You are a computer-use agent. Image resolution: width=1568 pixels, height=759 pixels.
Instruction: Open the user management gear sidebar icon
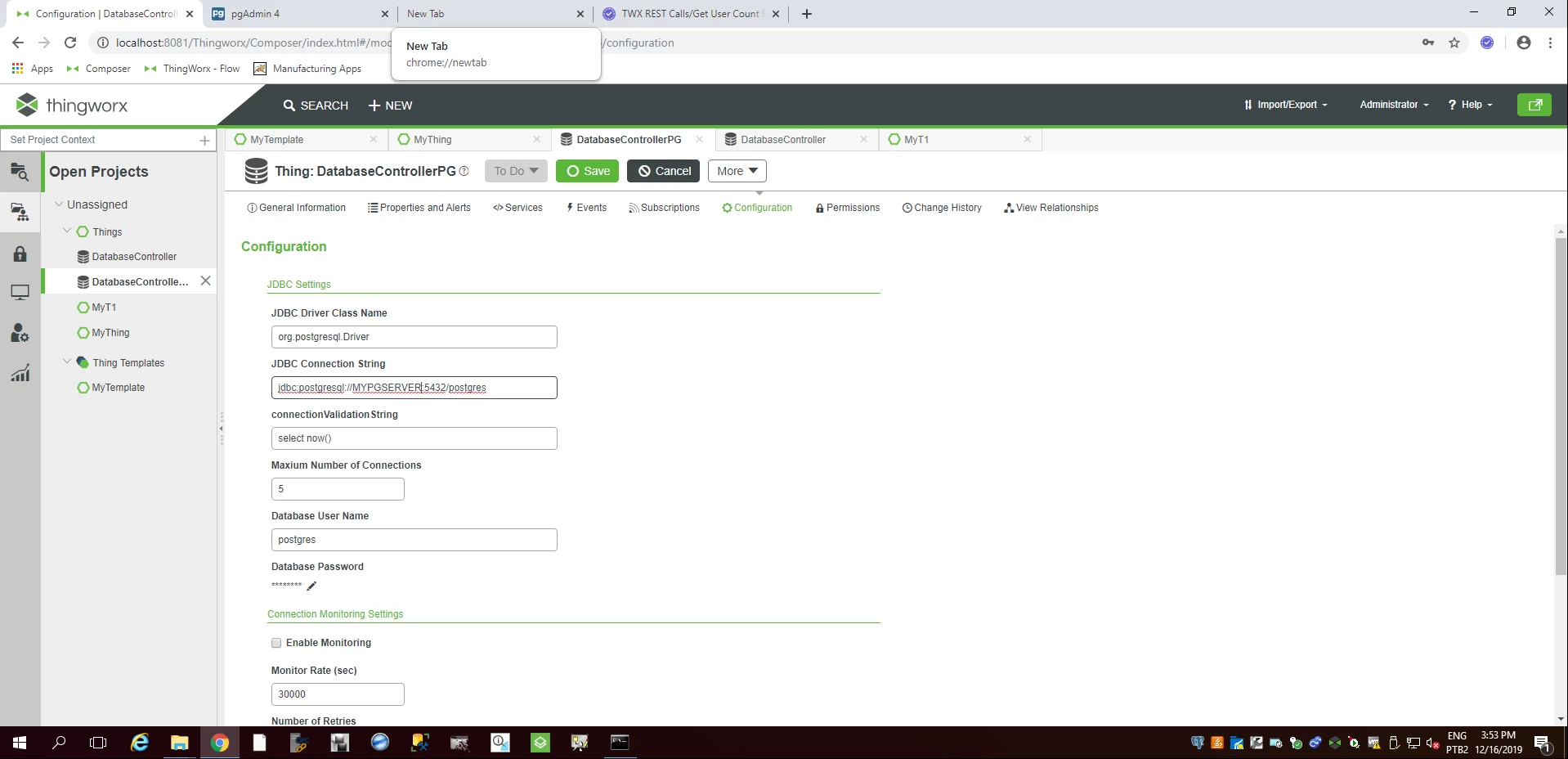pyautogui.click(x=20, y=333)
